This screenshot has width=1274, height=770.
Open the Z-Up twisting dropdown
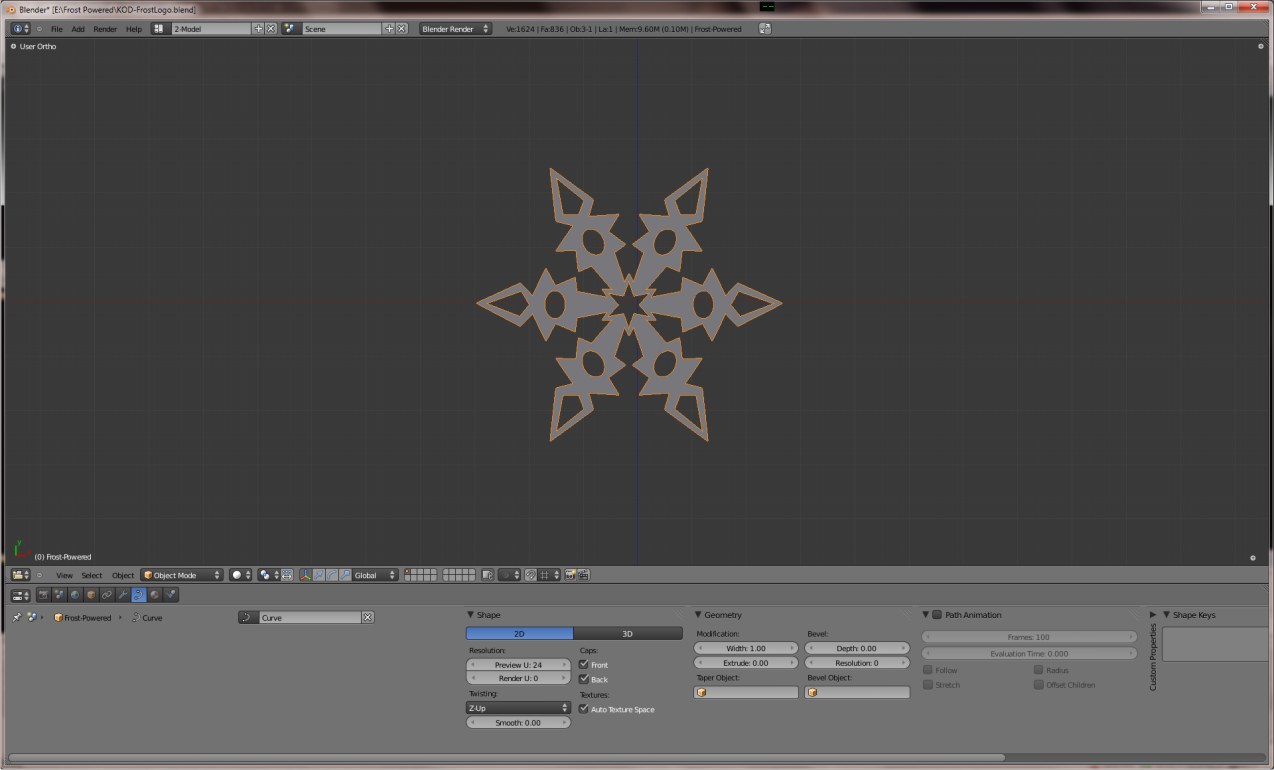point(518,708)
